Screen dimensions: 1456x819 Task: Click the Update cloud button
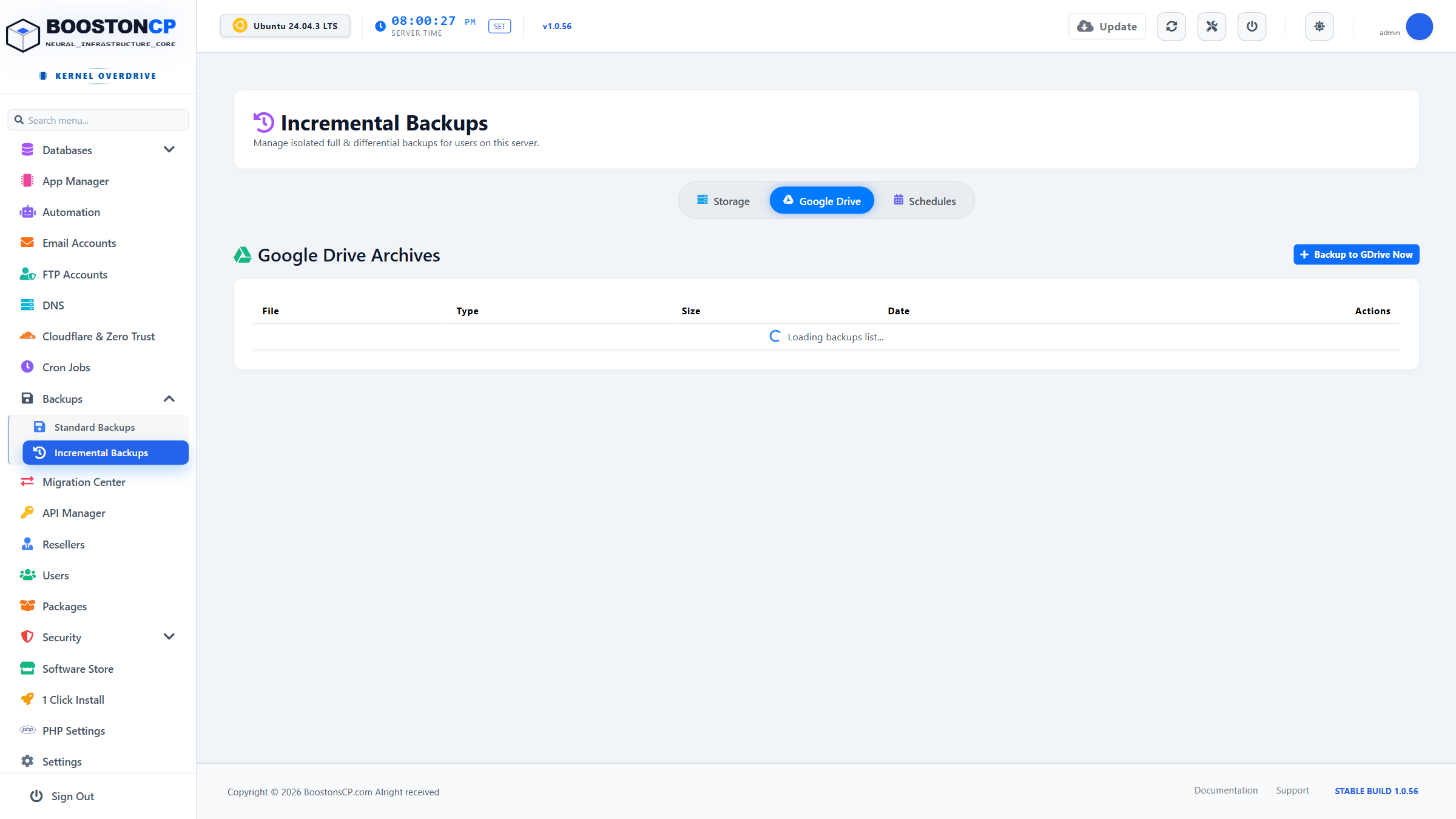pyautogui.click(x=1107, y=27)
